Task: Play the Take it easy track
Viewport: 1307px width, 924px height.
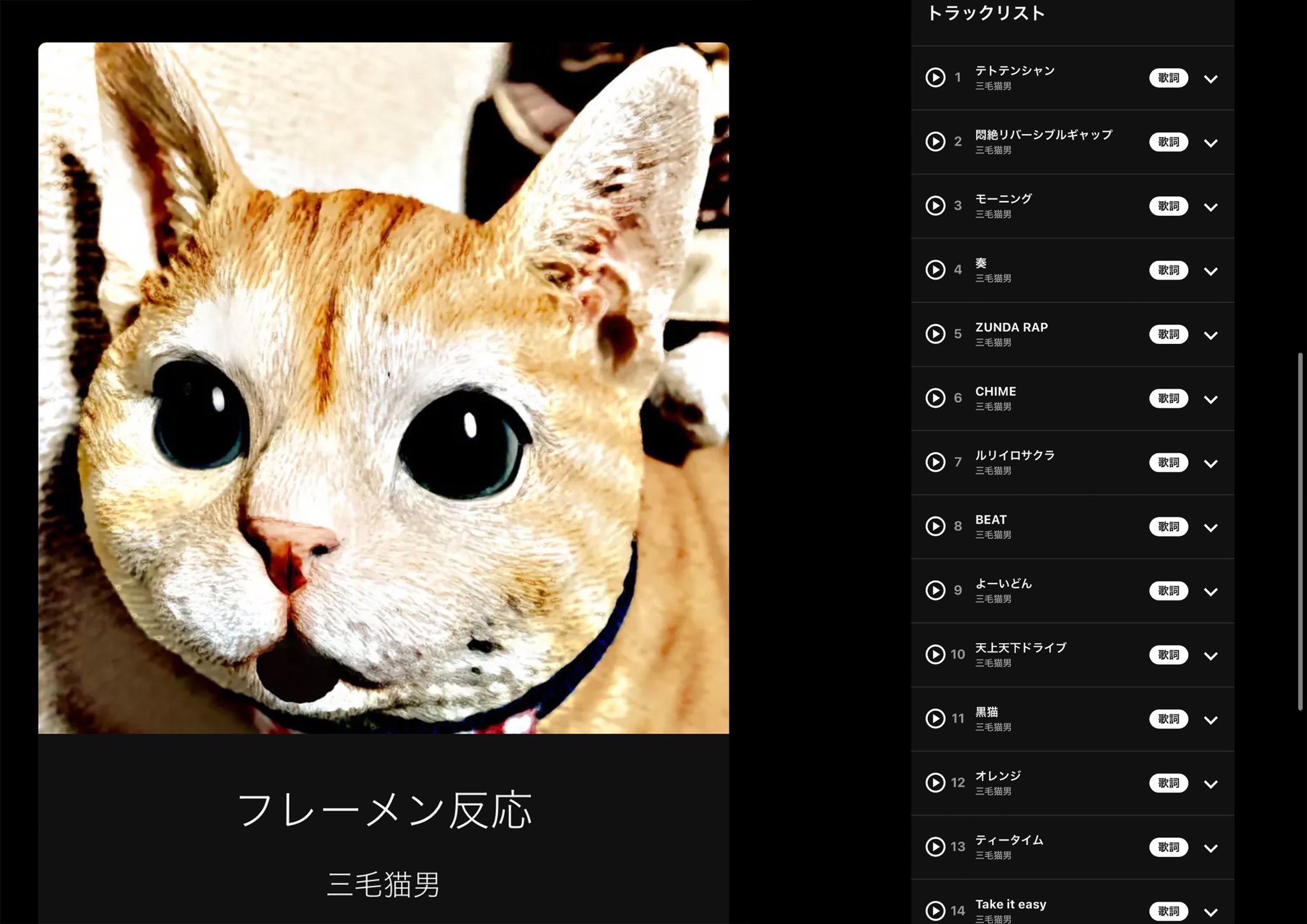Action: click(935, 911)
